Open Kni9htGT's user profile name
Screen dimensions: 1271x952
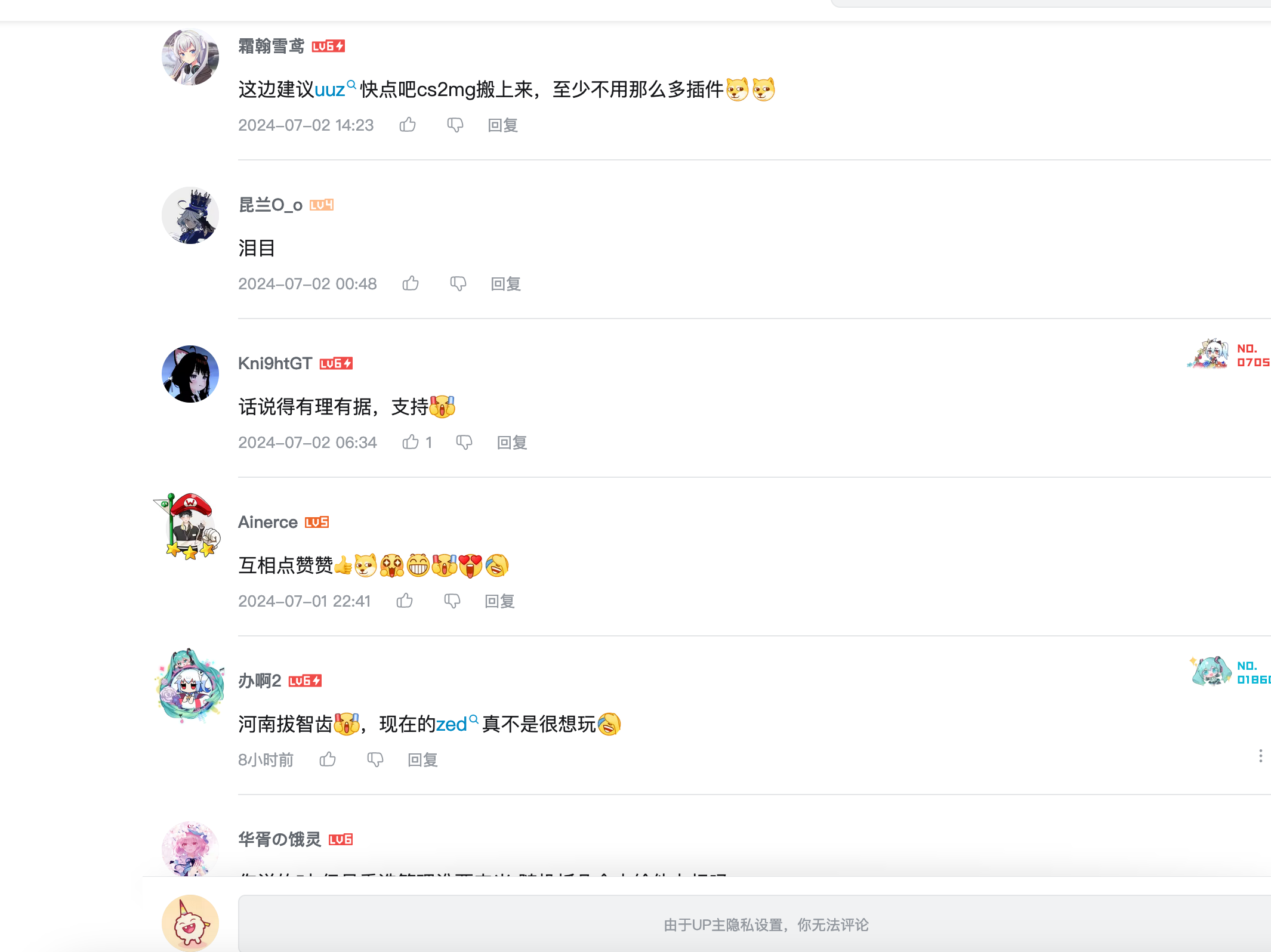click(x=275, y=363)
